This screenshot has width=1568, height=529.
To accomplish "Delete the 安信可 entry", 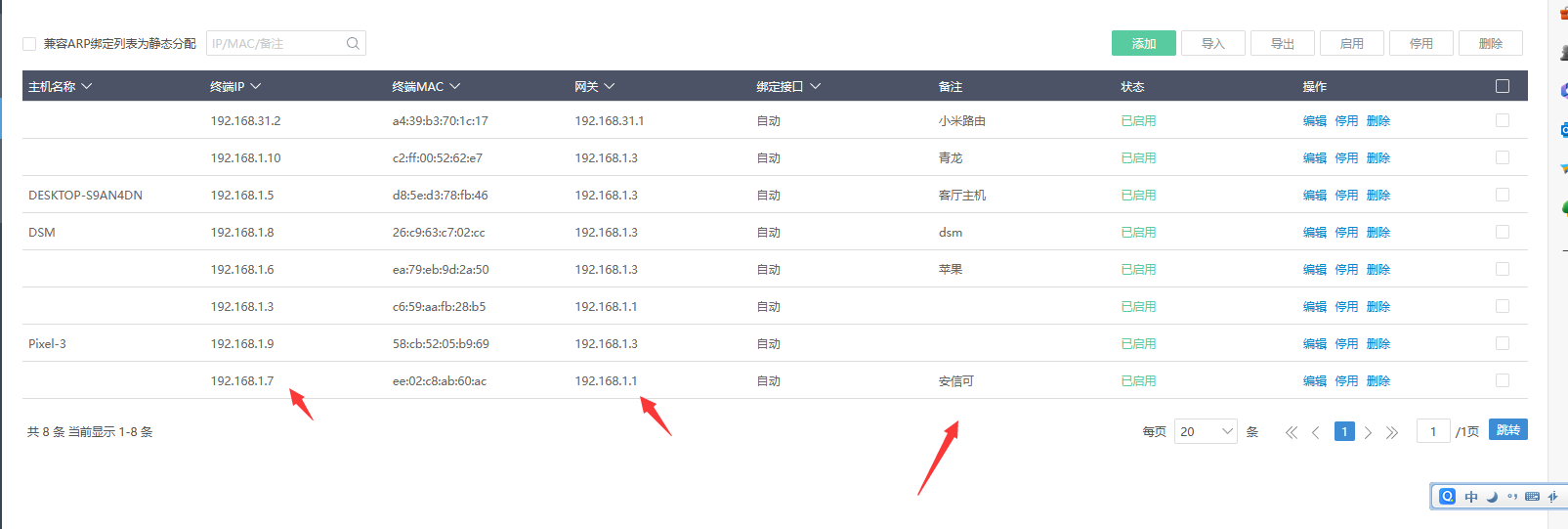I will click(x=1378, y=381).
